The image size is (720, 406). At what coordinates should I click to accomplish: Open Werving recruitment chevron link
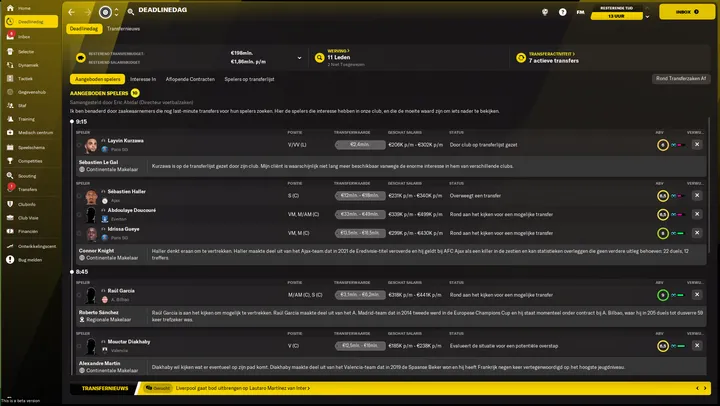(x=338, y=51)
